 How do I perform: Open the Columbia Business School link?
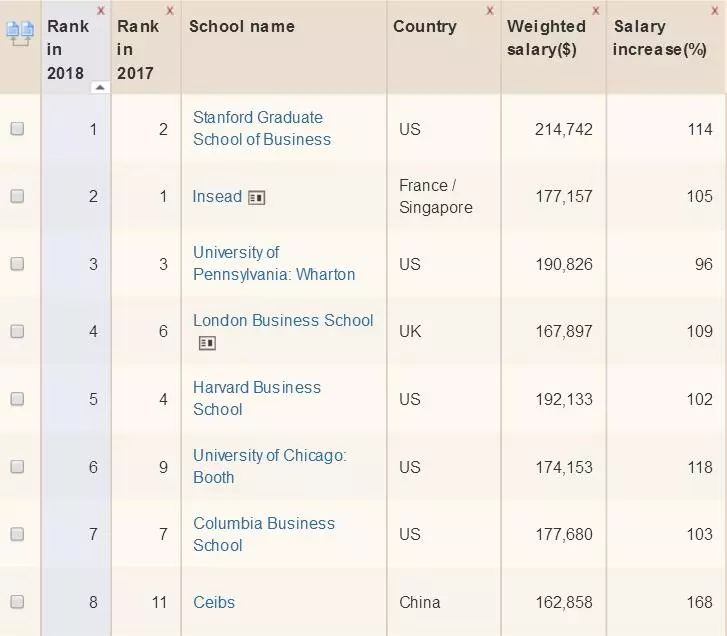pos(263,534)
